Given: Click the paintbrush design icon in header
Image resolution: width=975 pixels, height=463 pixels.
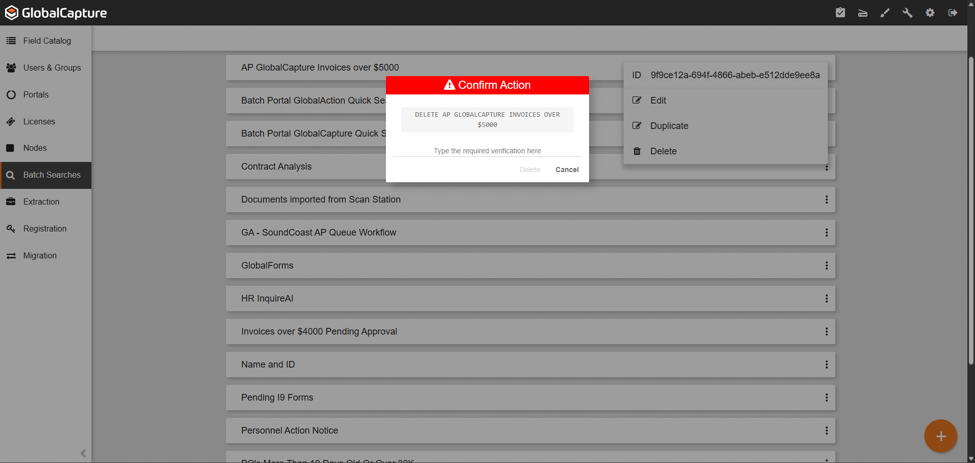Looking at the screenshot, I should [885, 12].
